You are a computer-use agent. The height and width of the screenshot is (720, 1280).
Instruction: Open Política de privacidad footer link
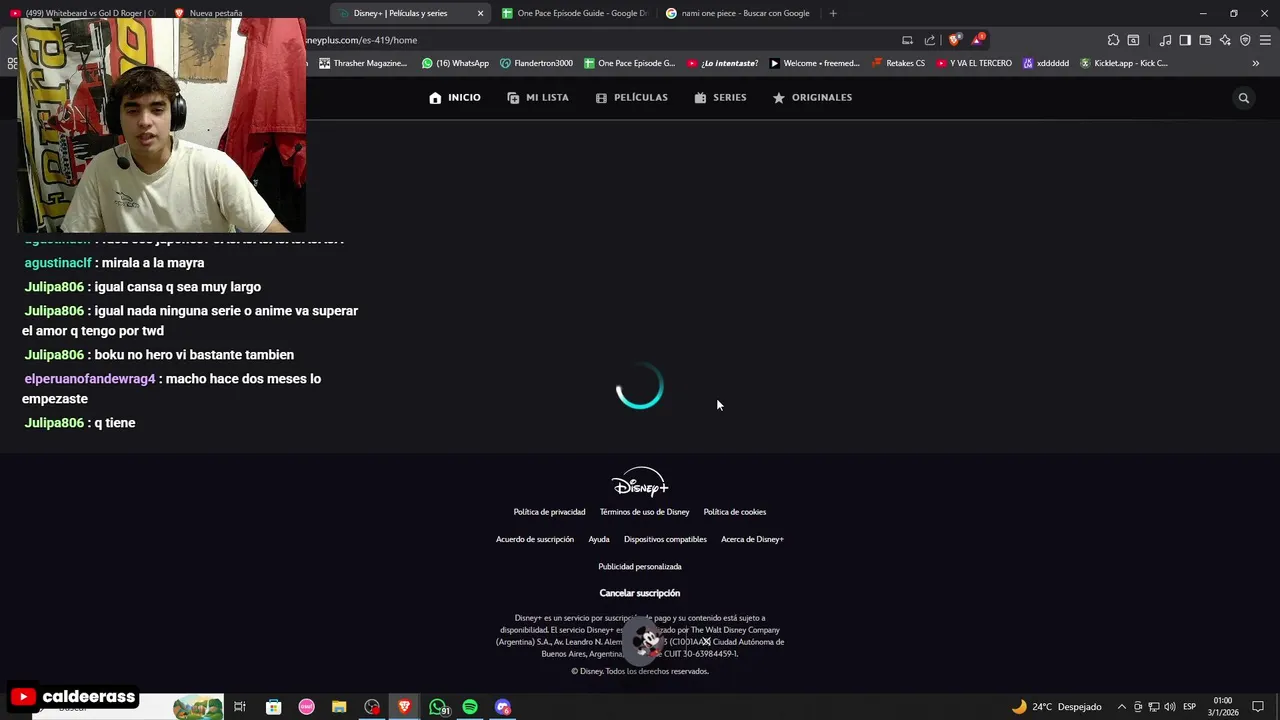coord(549,512)
